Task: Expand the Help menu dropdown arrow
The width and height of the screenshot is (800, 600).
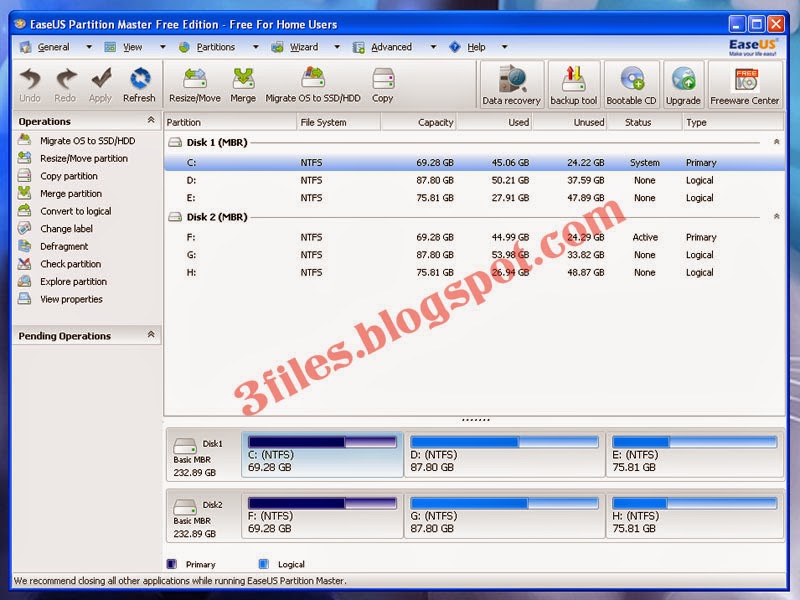Action: click(504, 47)
